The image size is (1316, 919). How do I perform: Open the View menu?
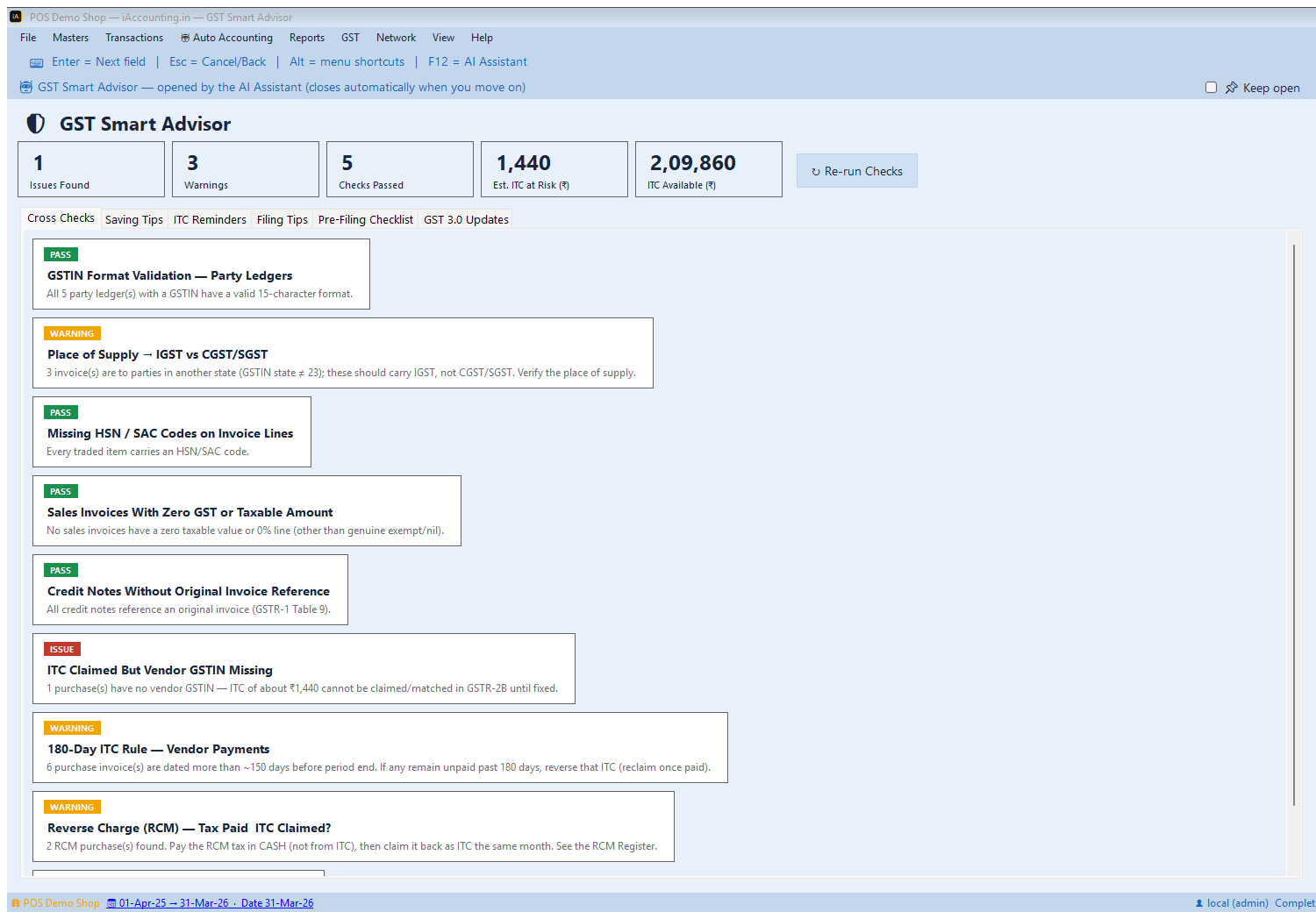click(443, 38)
